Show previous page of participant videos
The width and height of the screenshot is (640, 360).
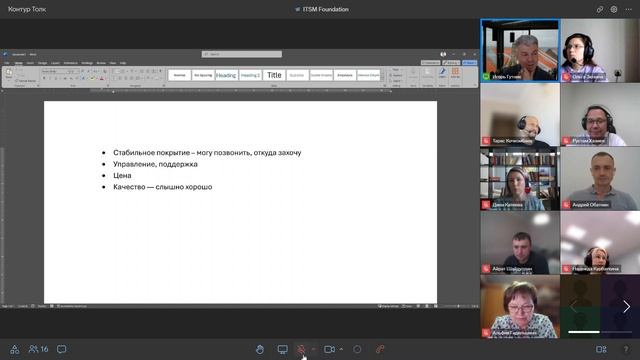[x=573, y=307]
